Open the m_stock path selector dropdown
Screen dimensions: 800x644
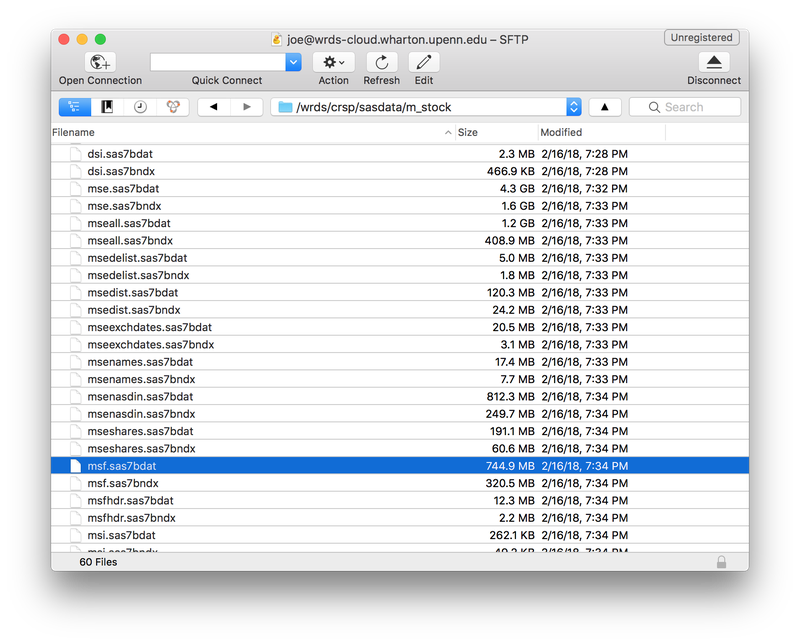574,106
